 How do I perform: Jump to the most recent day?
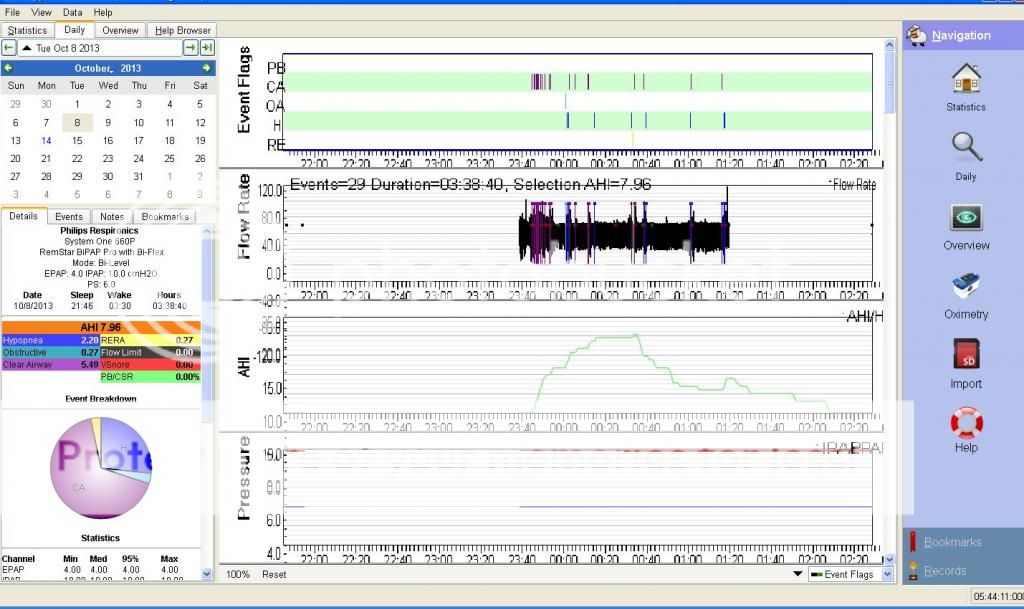[207, 48]
